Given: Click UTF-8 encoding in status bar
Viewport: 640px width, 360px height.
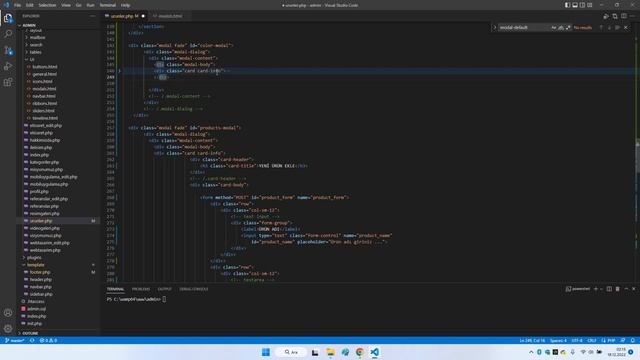Looking at the screenshot, I should tap(577, 340).
